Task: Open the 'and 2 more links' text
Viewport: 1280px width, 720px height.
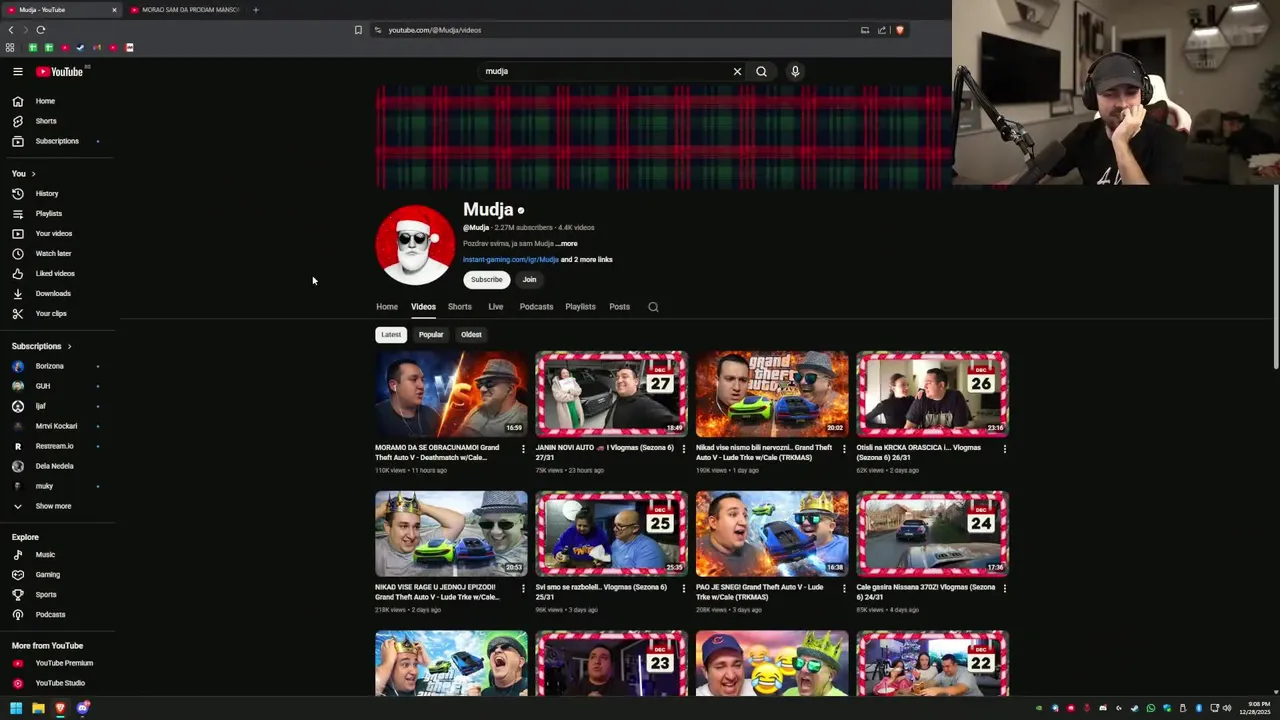Action: click(587, 260)
